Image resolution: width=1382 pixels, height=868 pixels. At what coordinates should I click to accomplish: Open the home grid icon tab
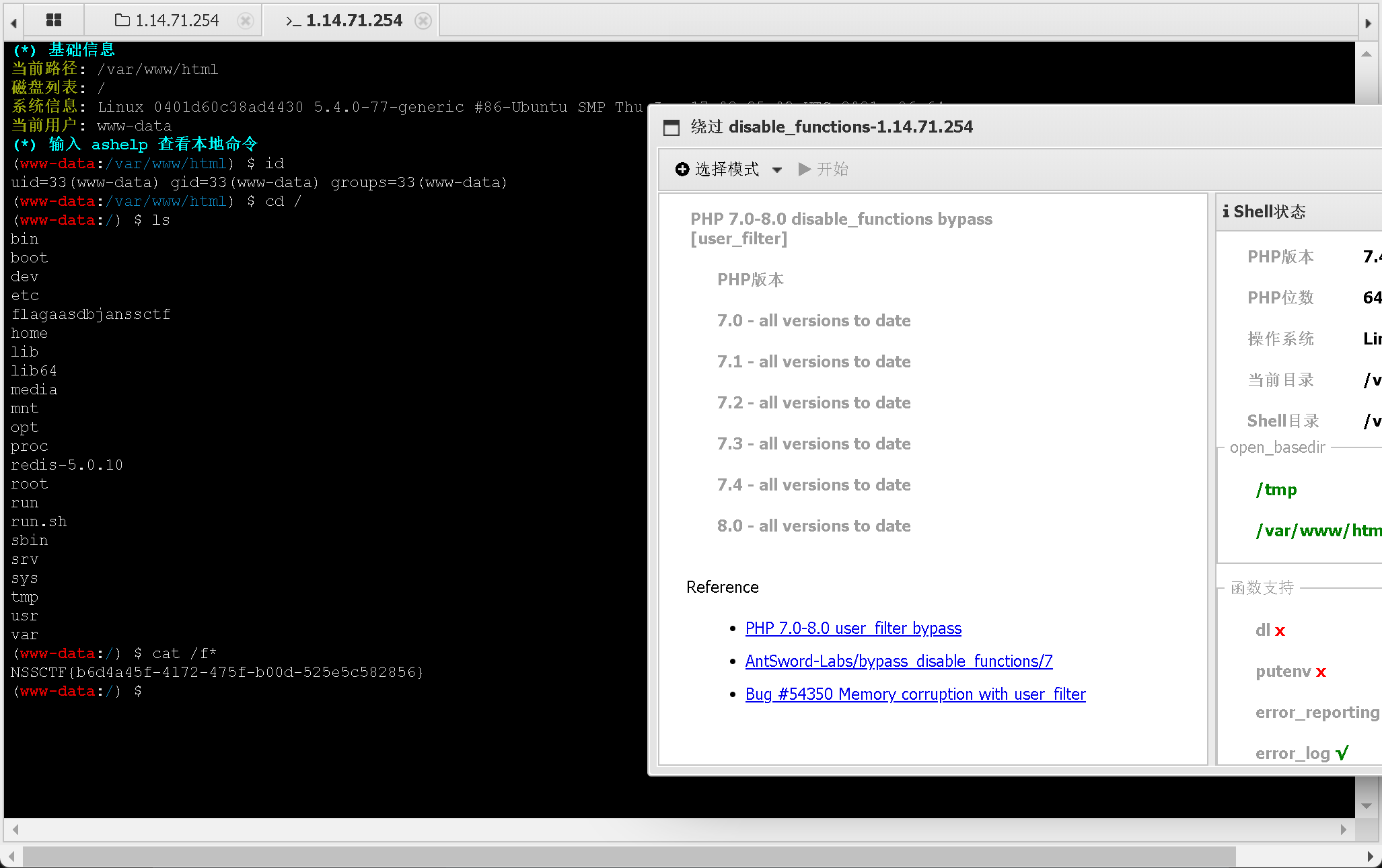pyautogui.click(x=54, y=20)
